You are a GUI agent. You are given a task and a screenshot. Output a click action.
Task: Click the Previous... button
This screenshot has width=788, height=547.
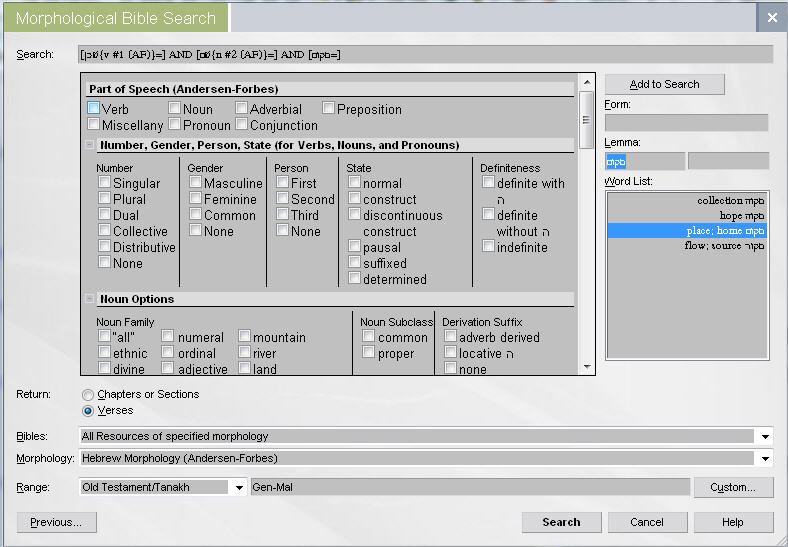(x=56, y=522)
